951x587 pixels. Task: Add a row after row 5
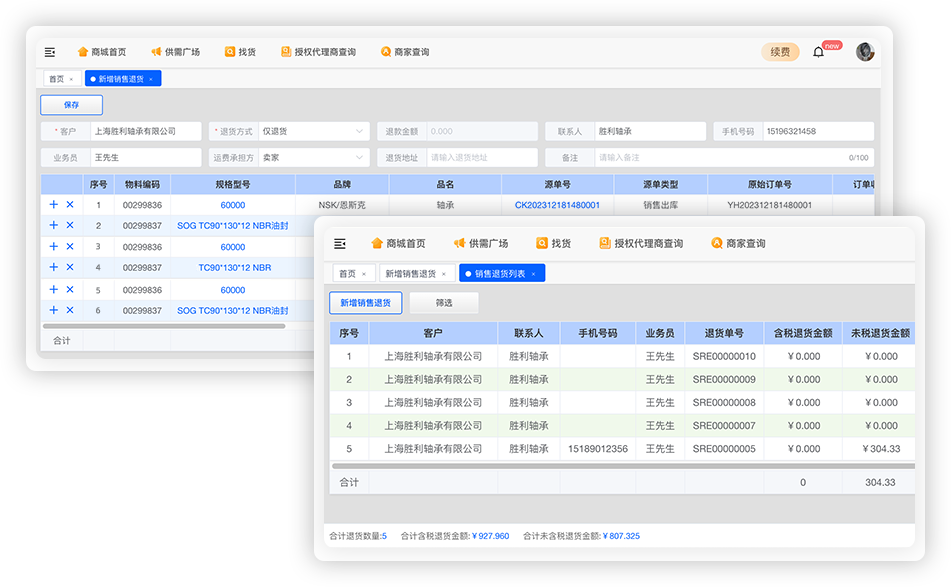click(x=53, y=290)
